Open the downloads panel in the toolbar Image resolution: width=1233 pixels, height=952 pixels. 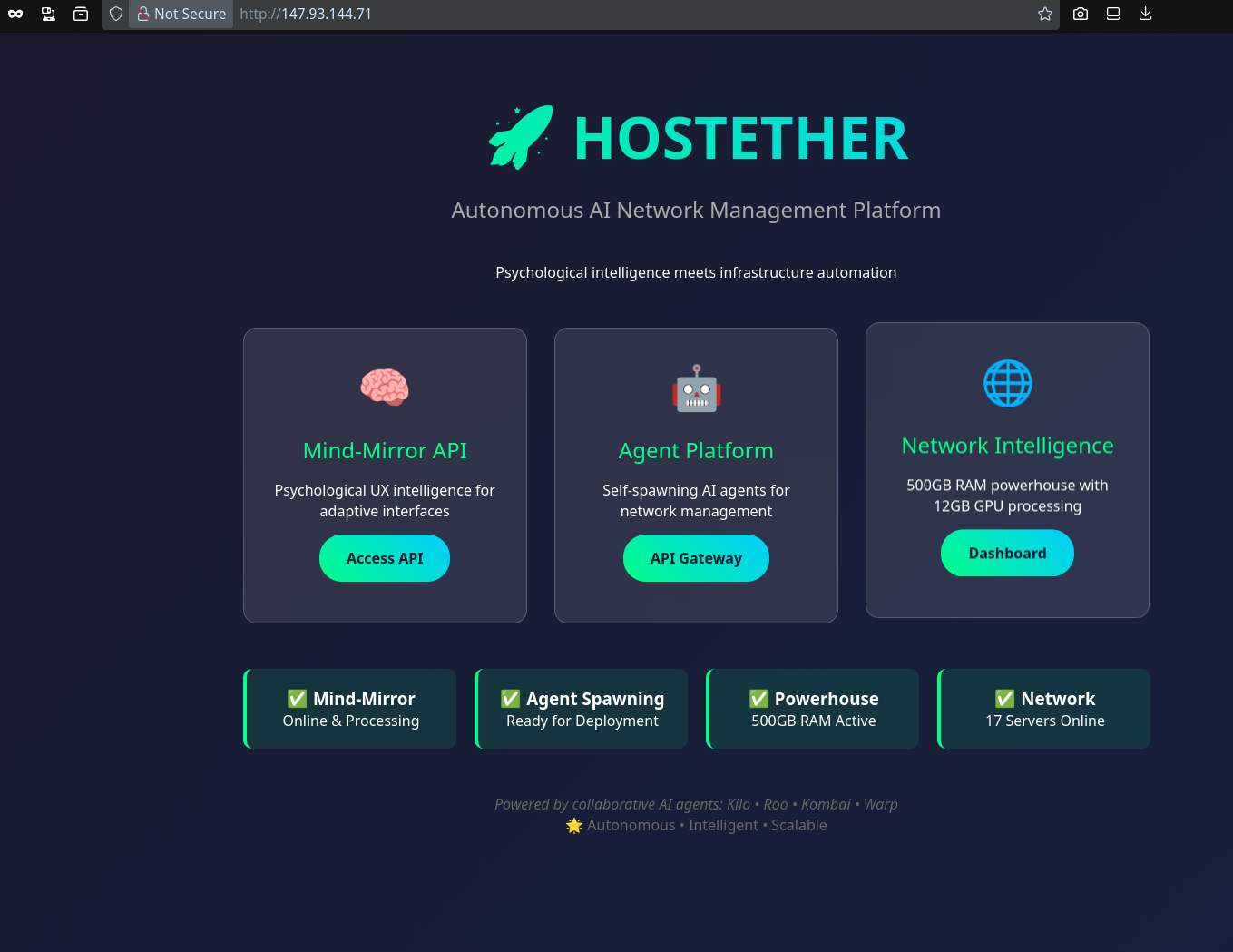[1145, 14]
